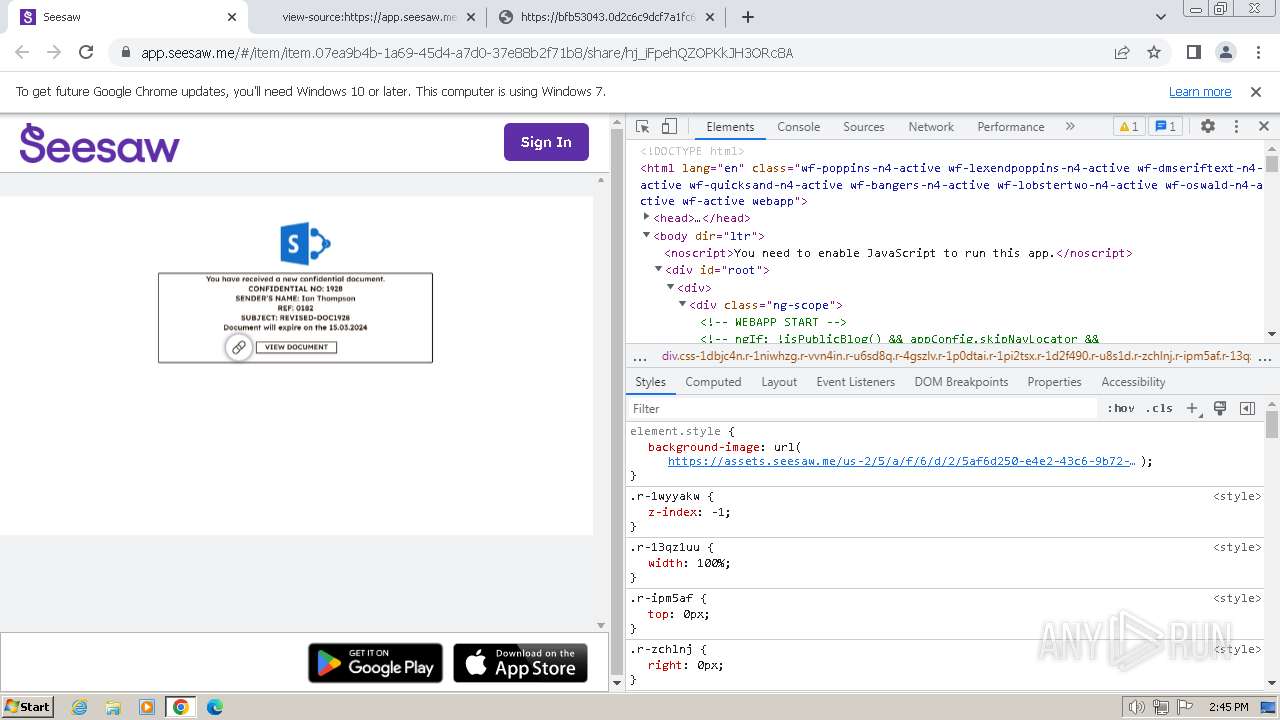Screen dimensions: 1280x720
Task: Expand the head element node
Action: coord(647,218)
